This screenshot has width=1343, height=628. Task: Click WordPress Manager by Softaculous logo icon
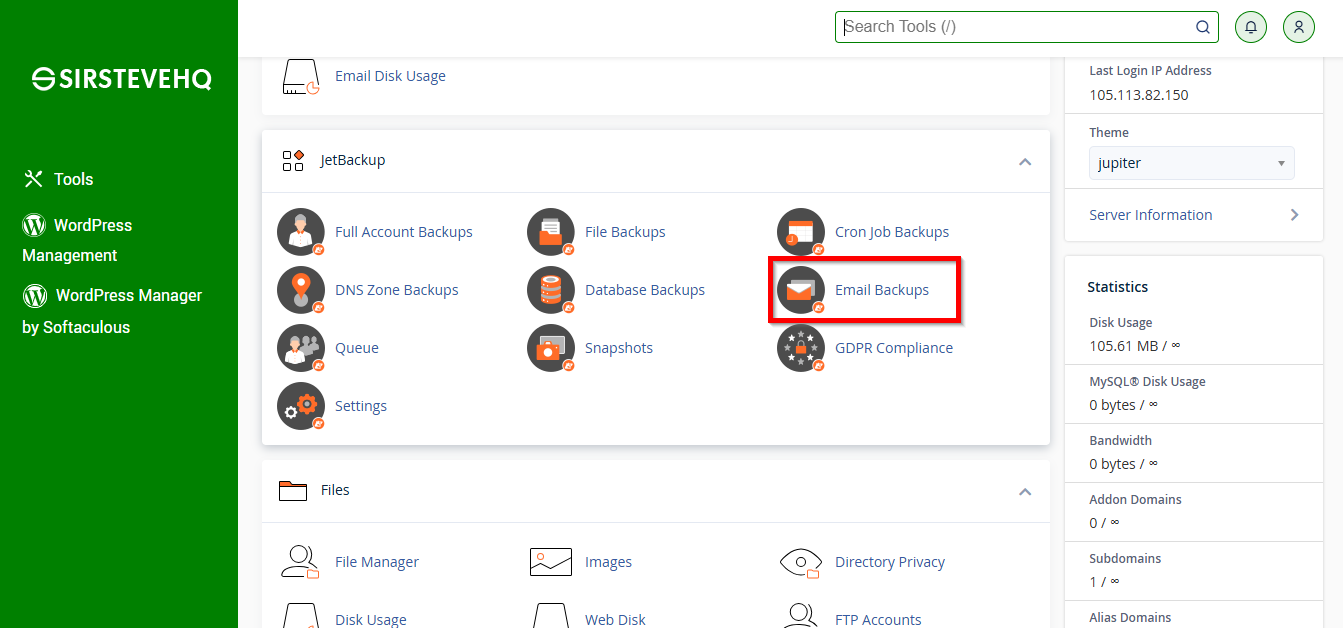(35, 295)
